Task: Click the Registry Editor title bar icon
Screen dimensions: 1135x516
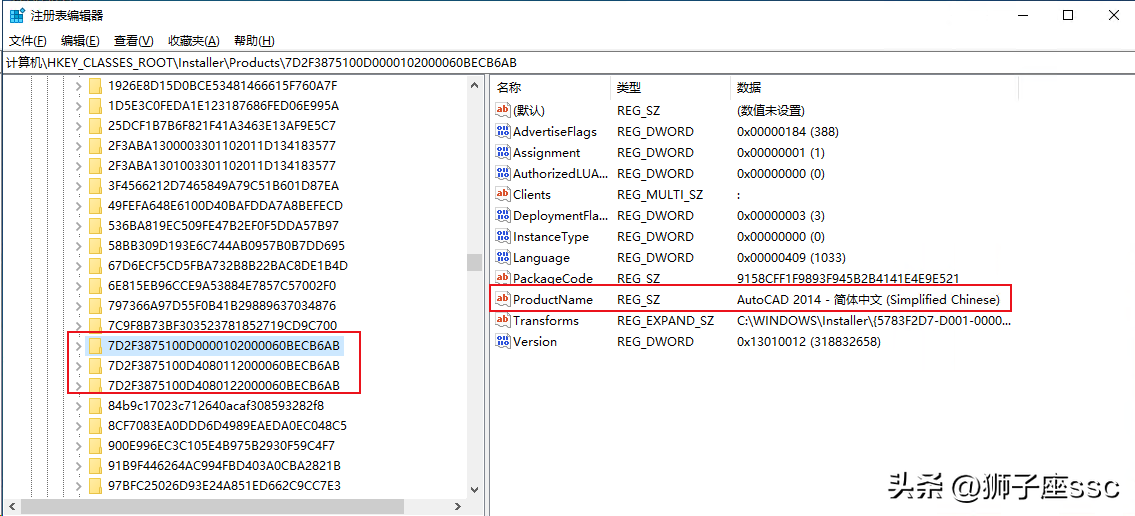Action: pyautogui.click(x=17, y=14)
